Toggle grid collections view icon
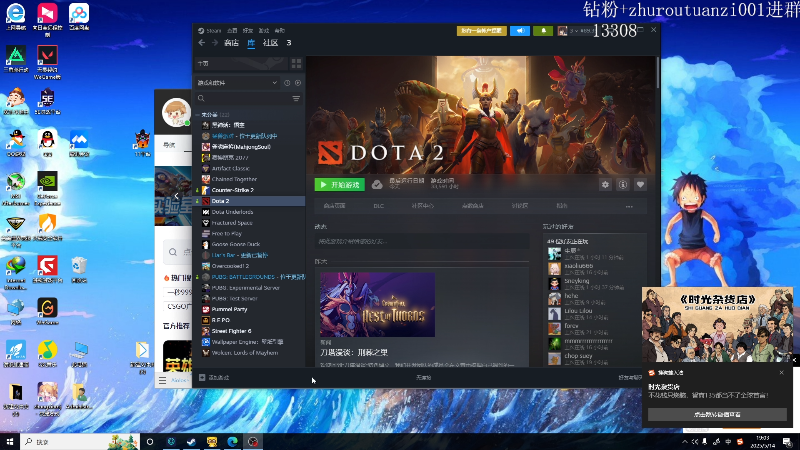 tap(296, 63)
